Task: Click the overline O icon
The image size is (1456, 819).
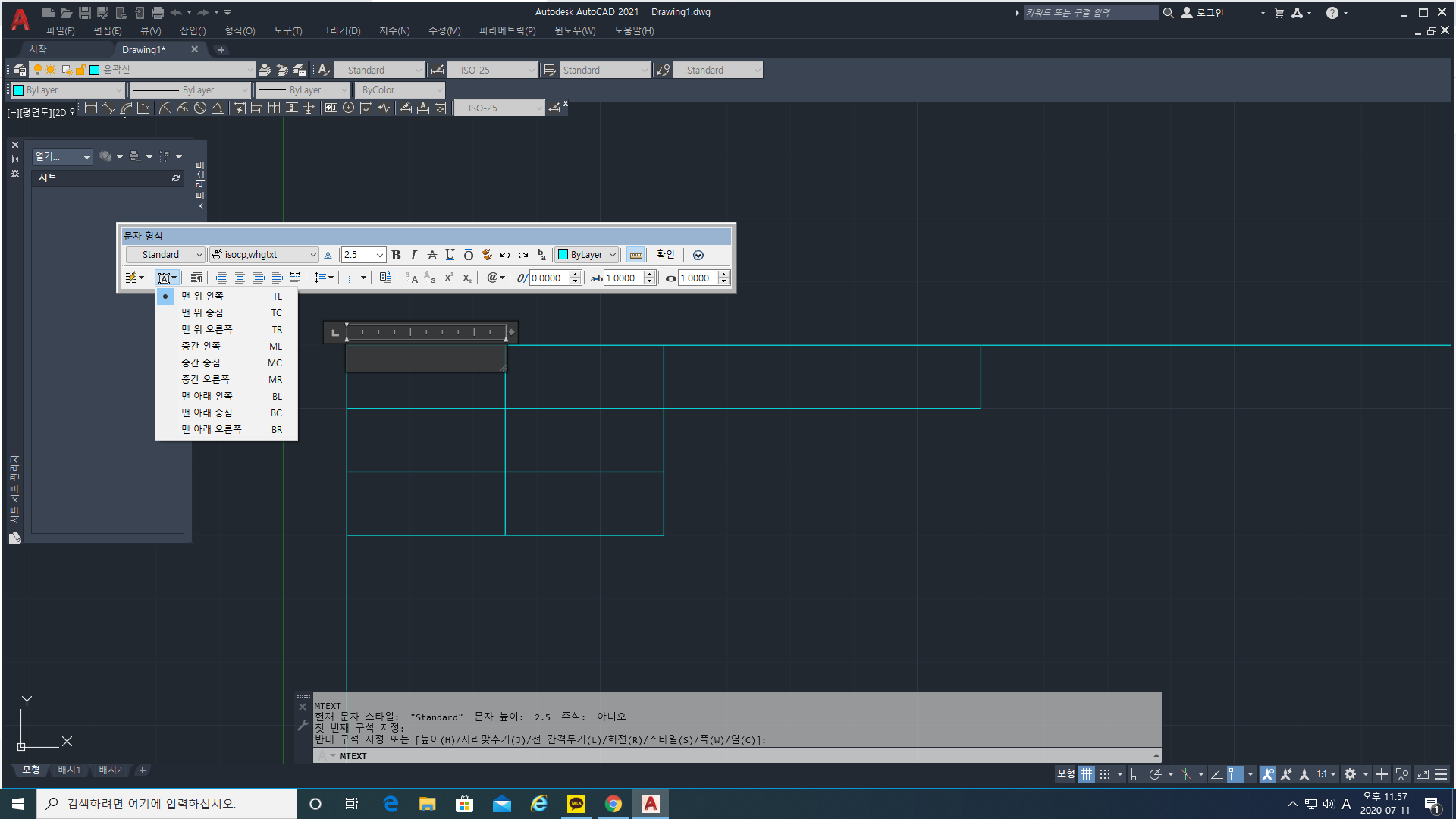Action: pyautogui.click(x=468, y=255)
